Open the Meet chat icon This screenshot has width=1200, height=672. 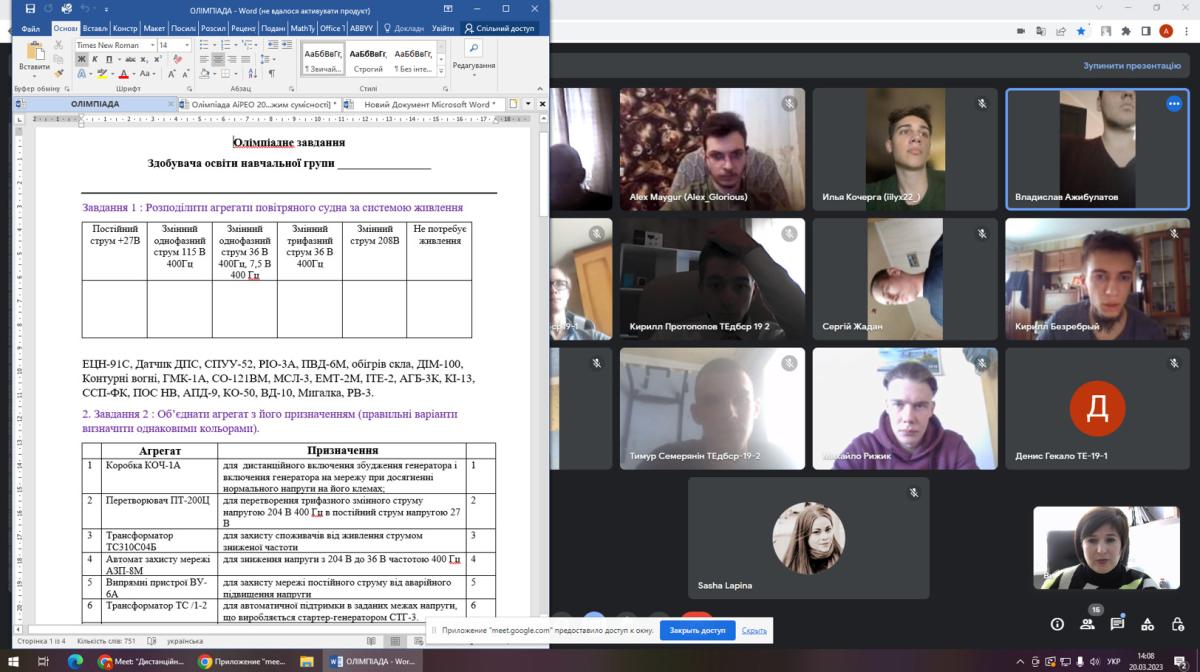tap(1117, 624)
